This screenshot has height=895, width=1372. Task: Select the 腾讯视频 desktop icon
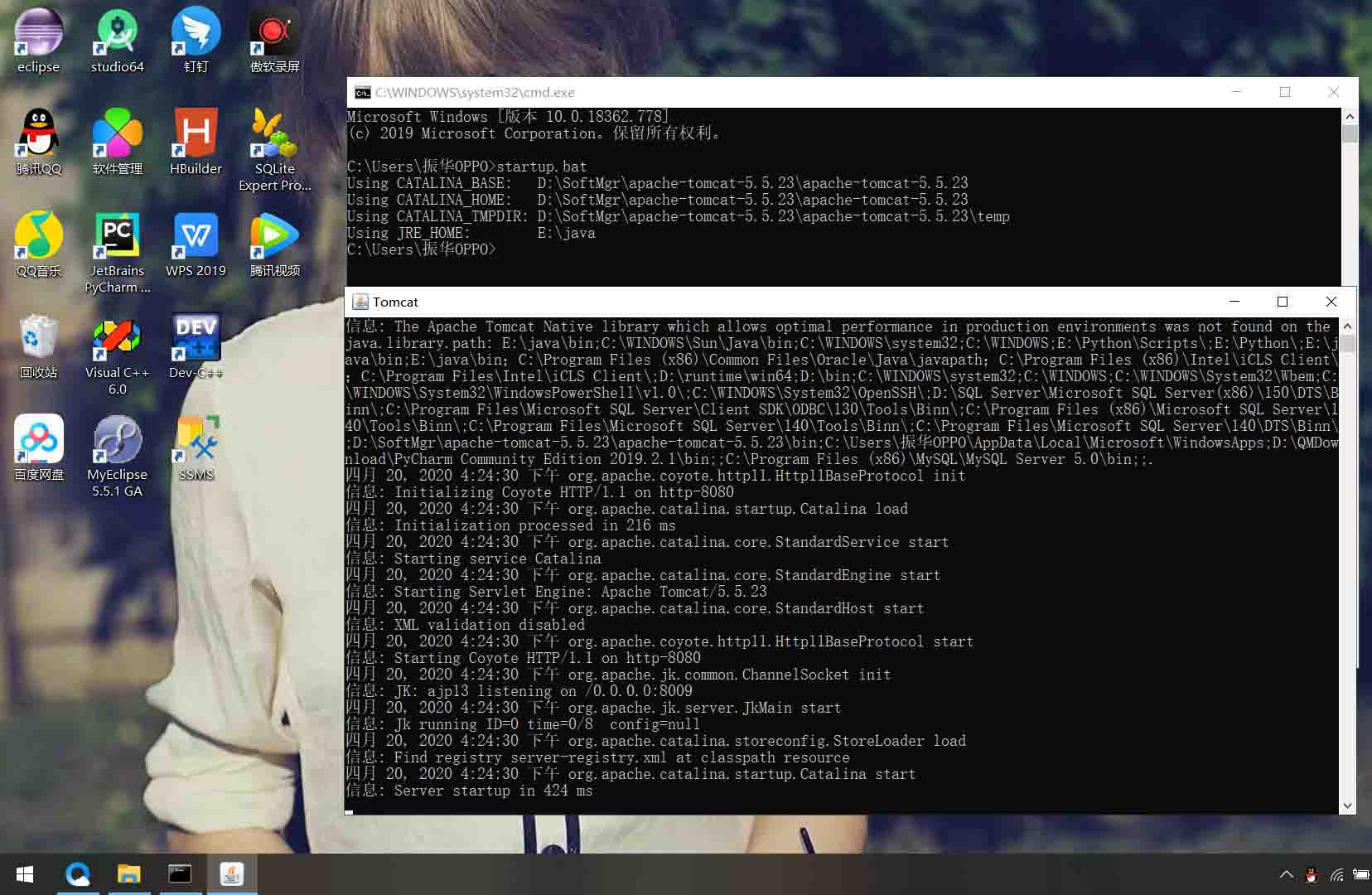274,244
